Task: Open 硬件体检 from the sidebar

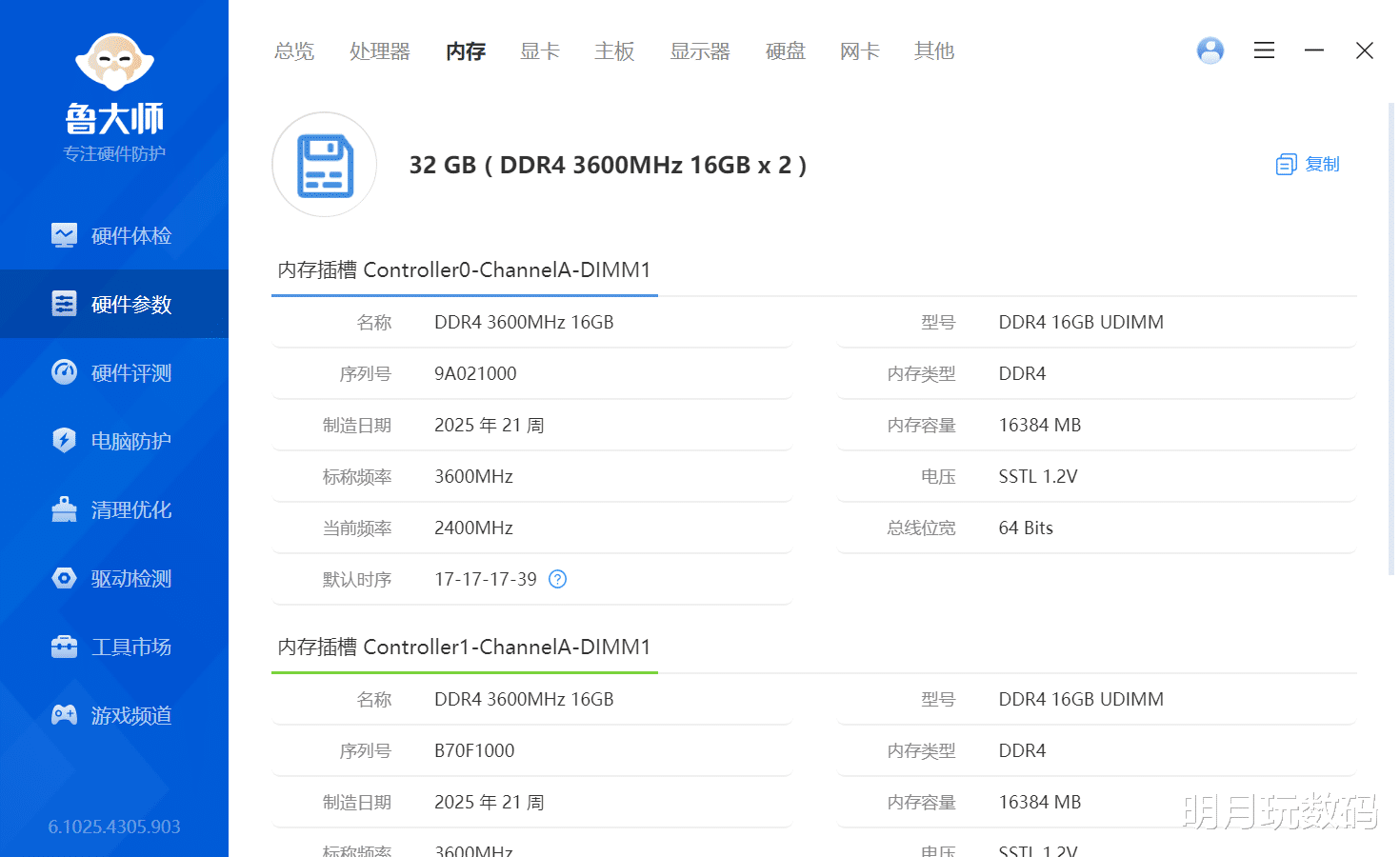Action: pos(131,235)
